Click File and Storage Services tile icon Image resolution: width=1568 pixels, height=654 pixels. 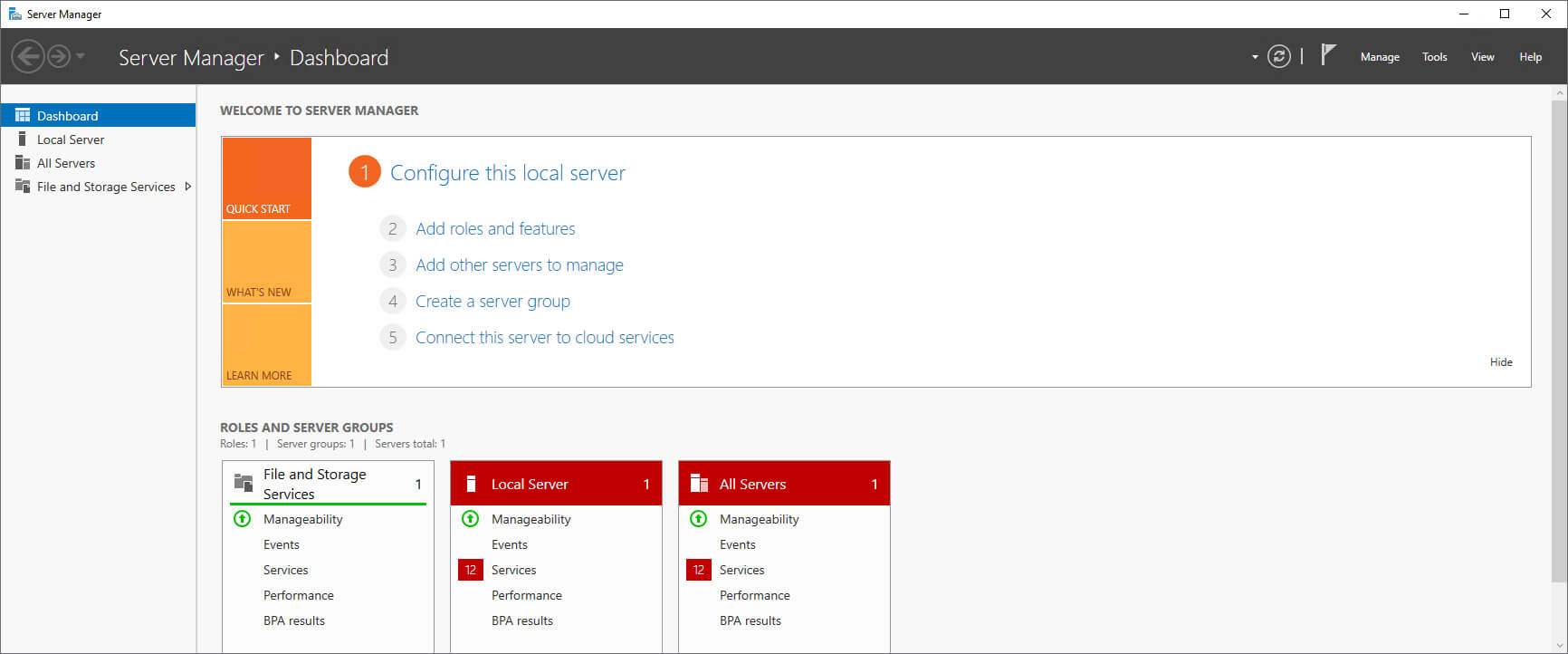(x=244, y=482)
